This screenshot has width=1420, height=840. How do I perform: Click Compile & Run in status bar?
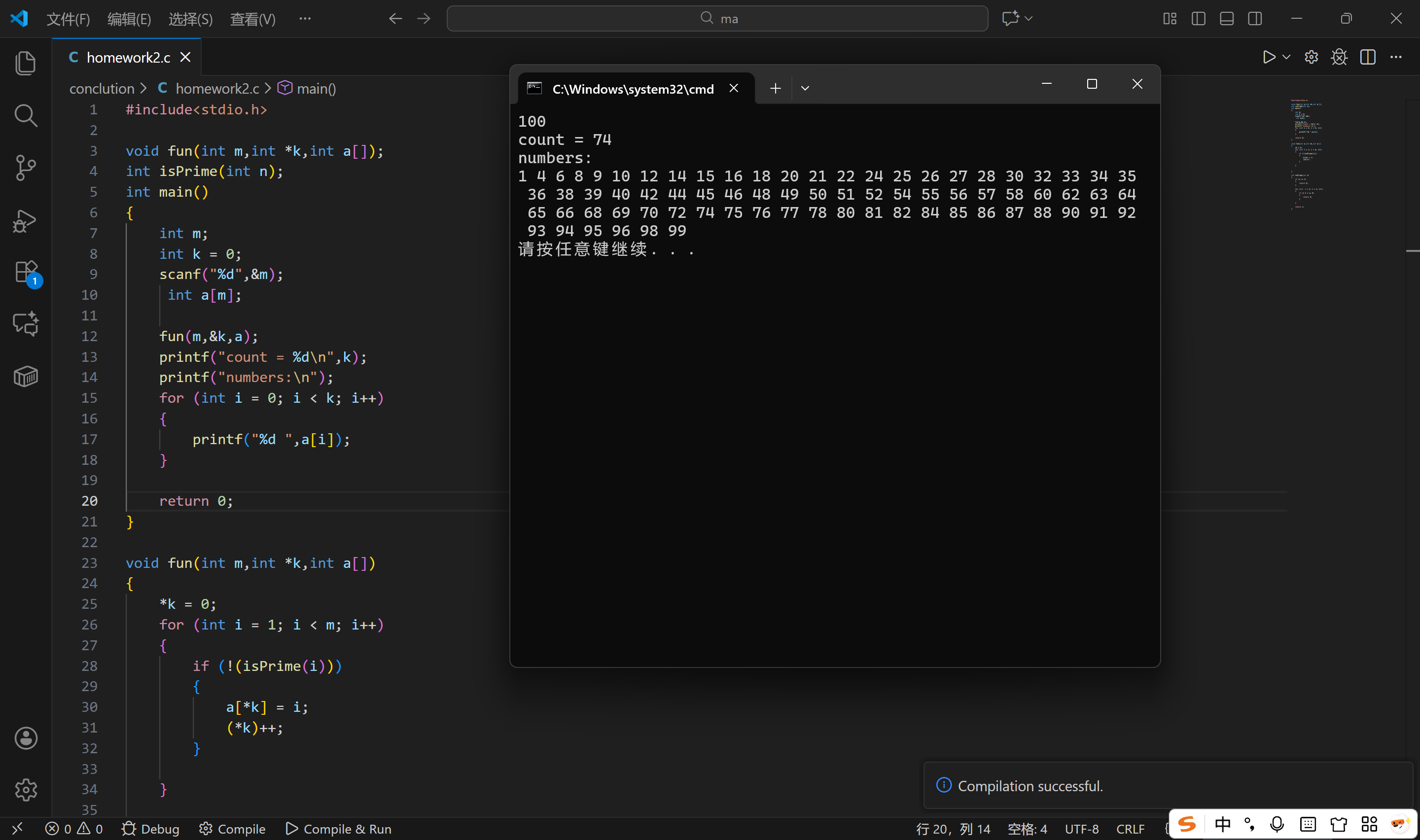click(x=338, y=829)
